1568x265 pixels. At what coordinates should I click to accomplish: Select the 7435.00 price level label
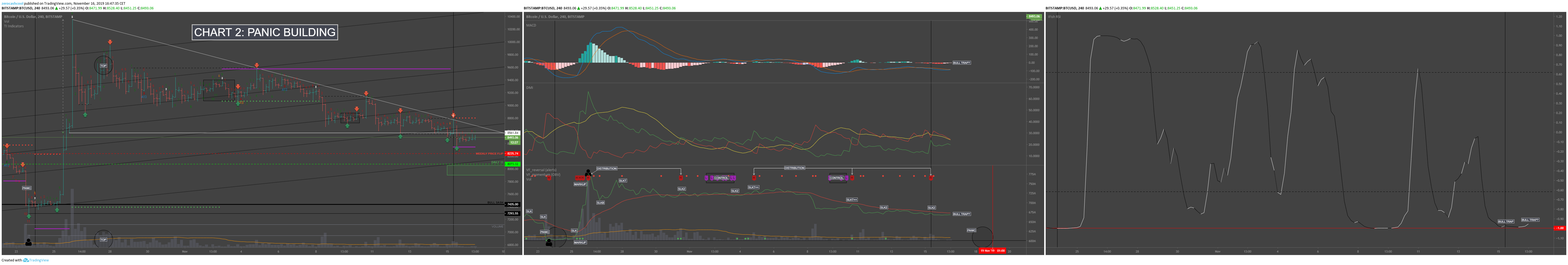512,204
